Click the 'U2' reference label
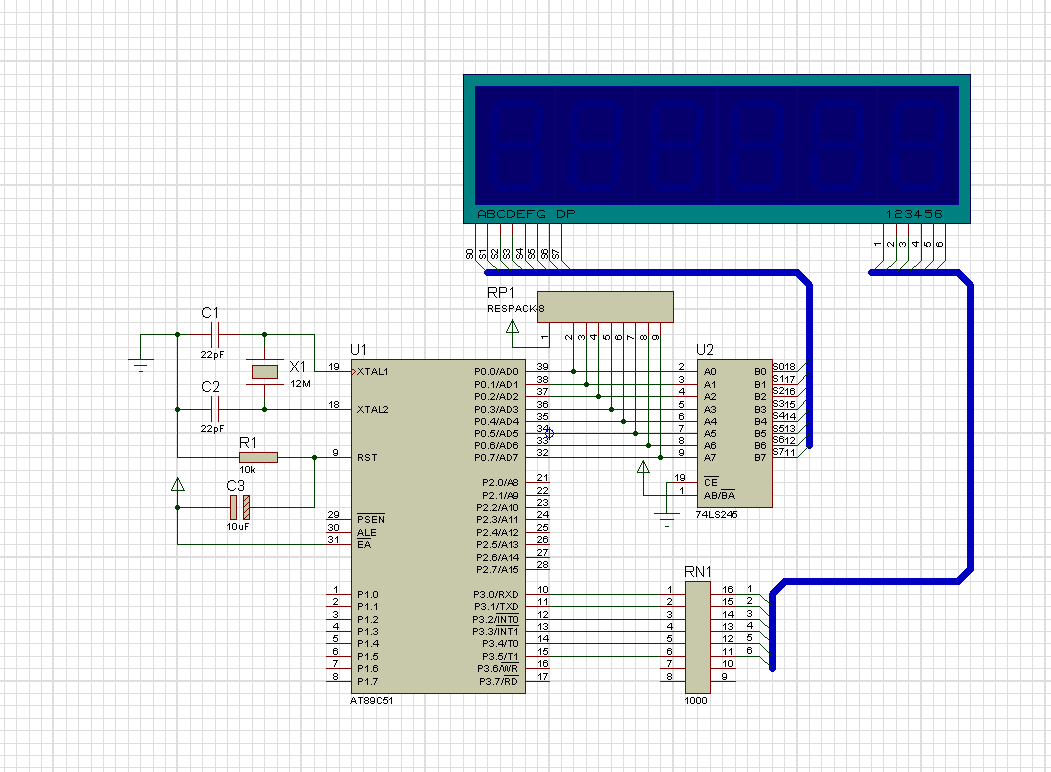This screenshot has height=772, width=1051. point(704,350)
